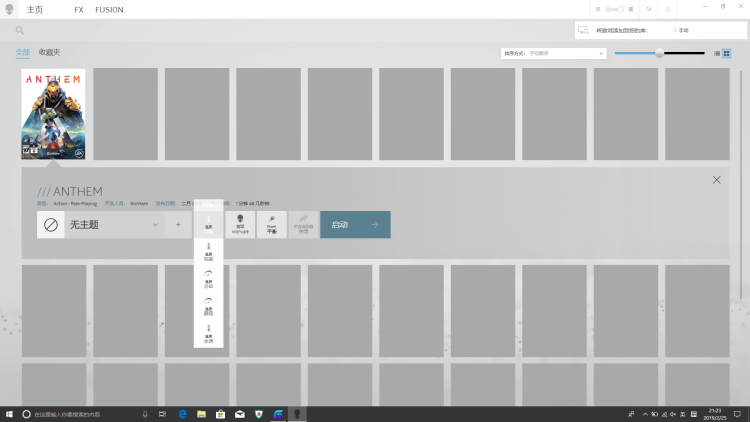Switch to the FUSION tab
The width and height of the screenshot is (750, 422).
click(109, 10)
